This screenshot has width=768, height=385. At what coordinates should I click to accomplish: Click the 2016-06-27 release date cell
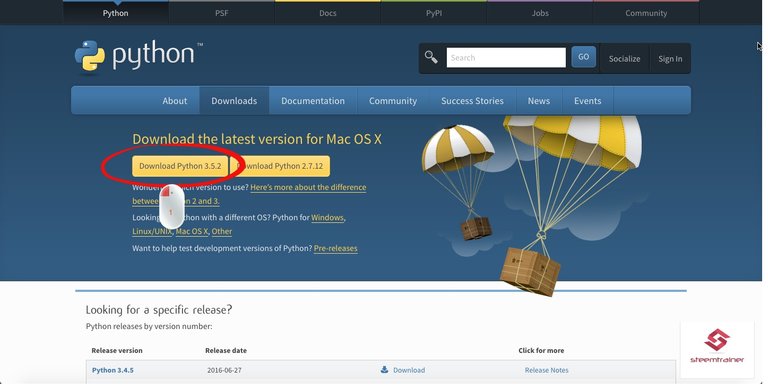click(x=224, y=370)
